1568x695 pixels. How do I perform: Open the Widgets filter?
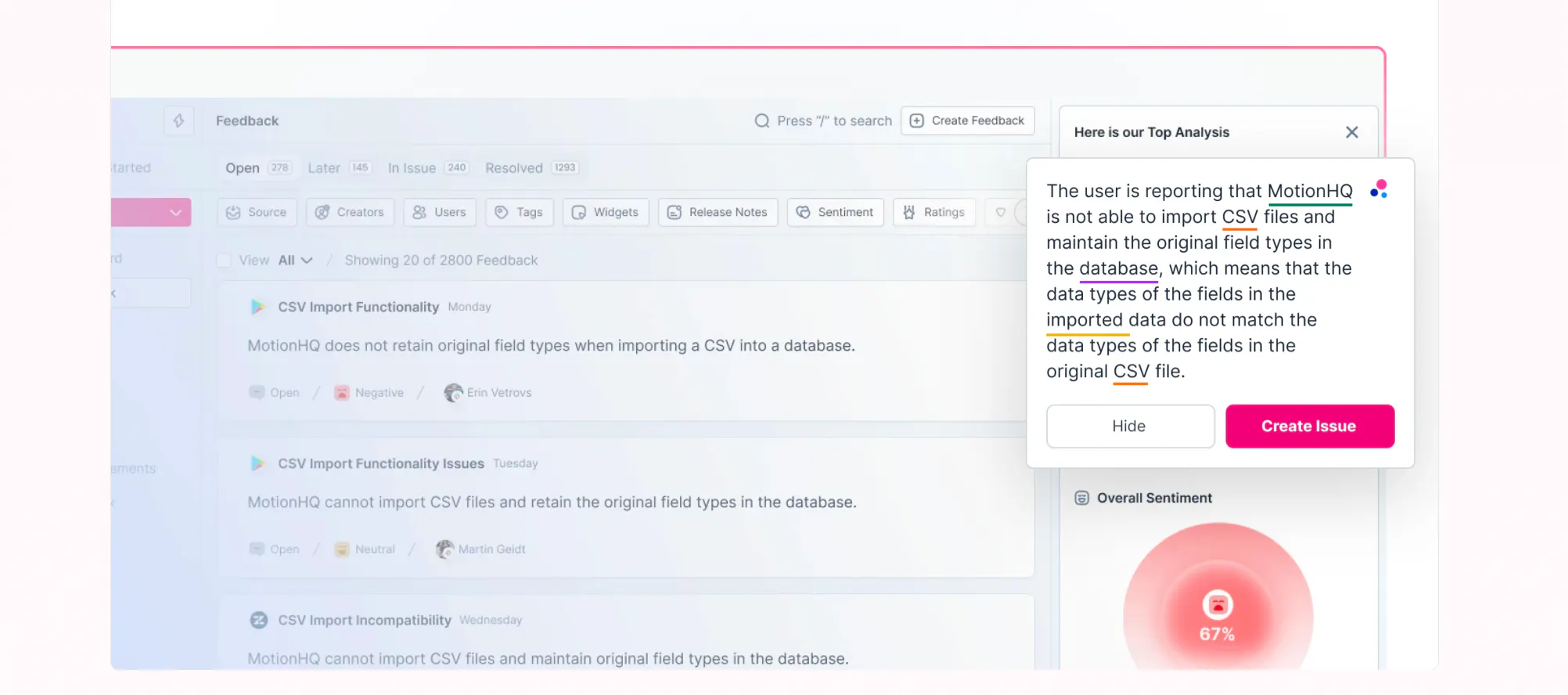point(606,212)
